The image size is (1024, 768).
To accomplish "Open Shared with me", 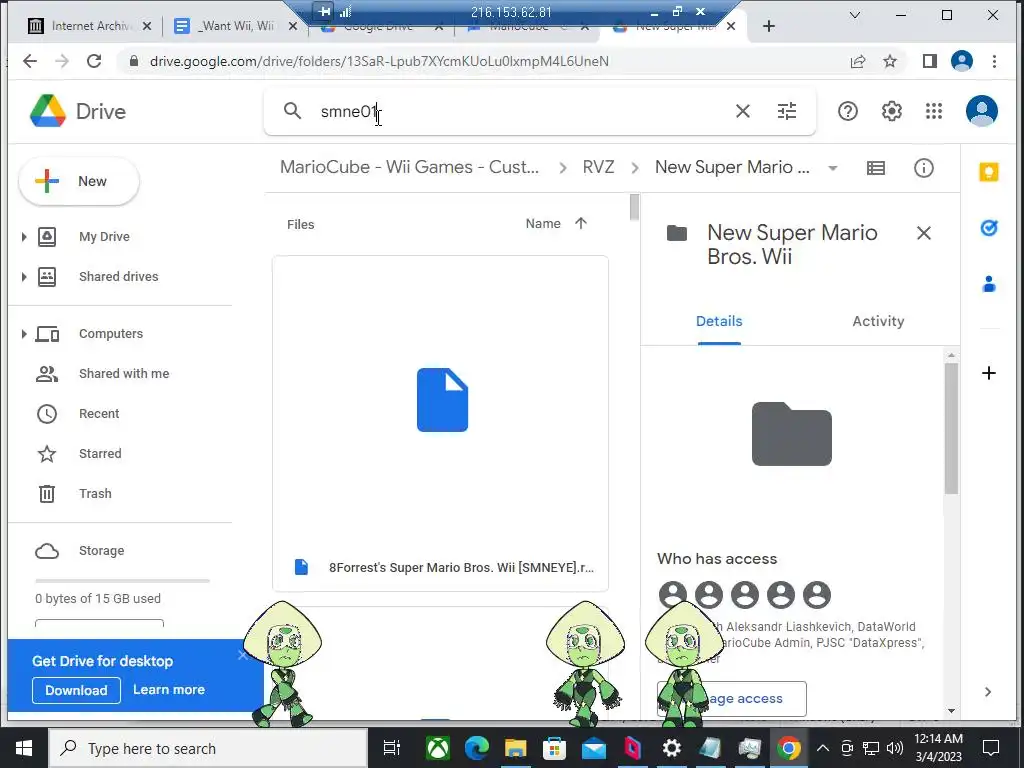I will [123, 374].
